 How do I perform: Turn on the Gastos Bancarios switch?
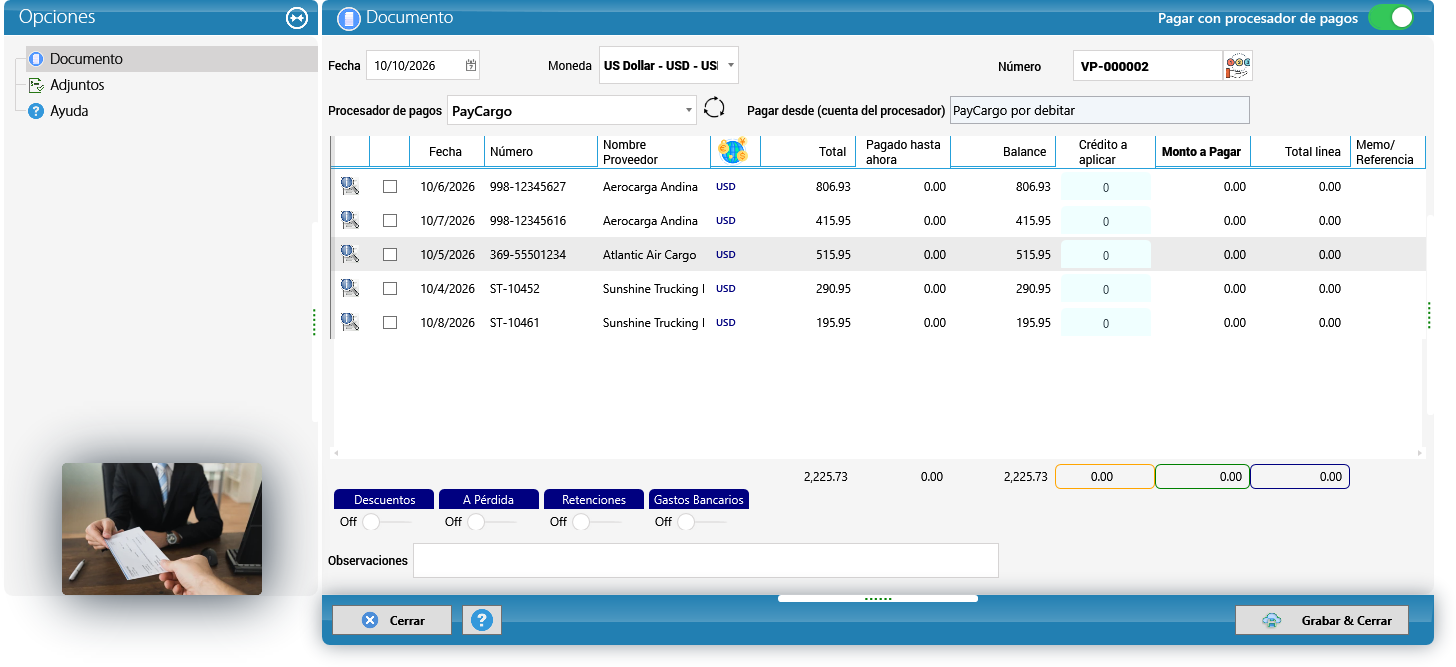[x=701, y=522]
